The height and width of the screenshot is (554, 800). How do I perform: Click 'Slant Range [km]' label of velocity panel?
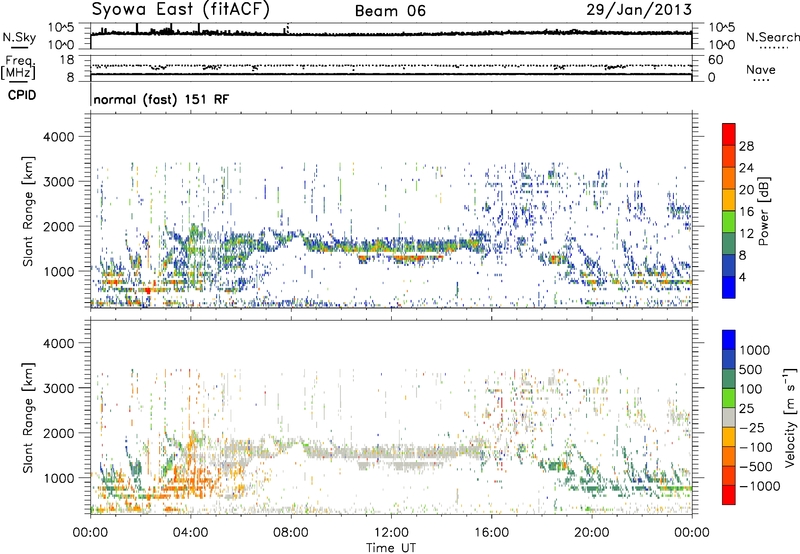click(28, 417)
